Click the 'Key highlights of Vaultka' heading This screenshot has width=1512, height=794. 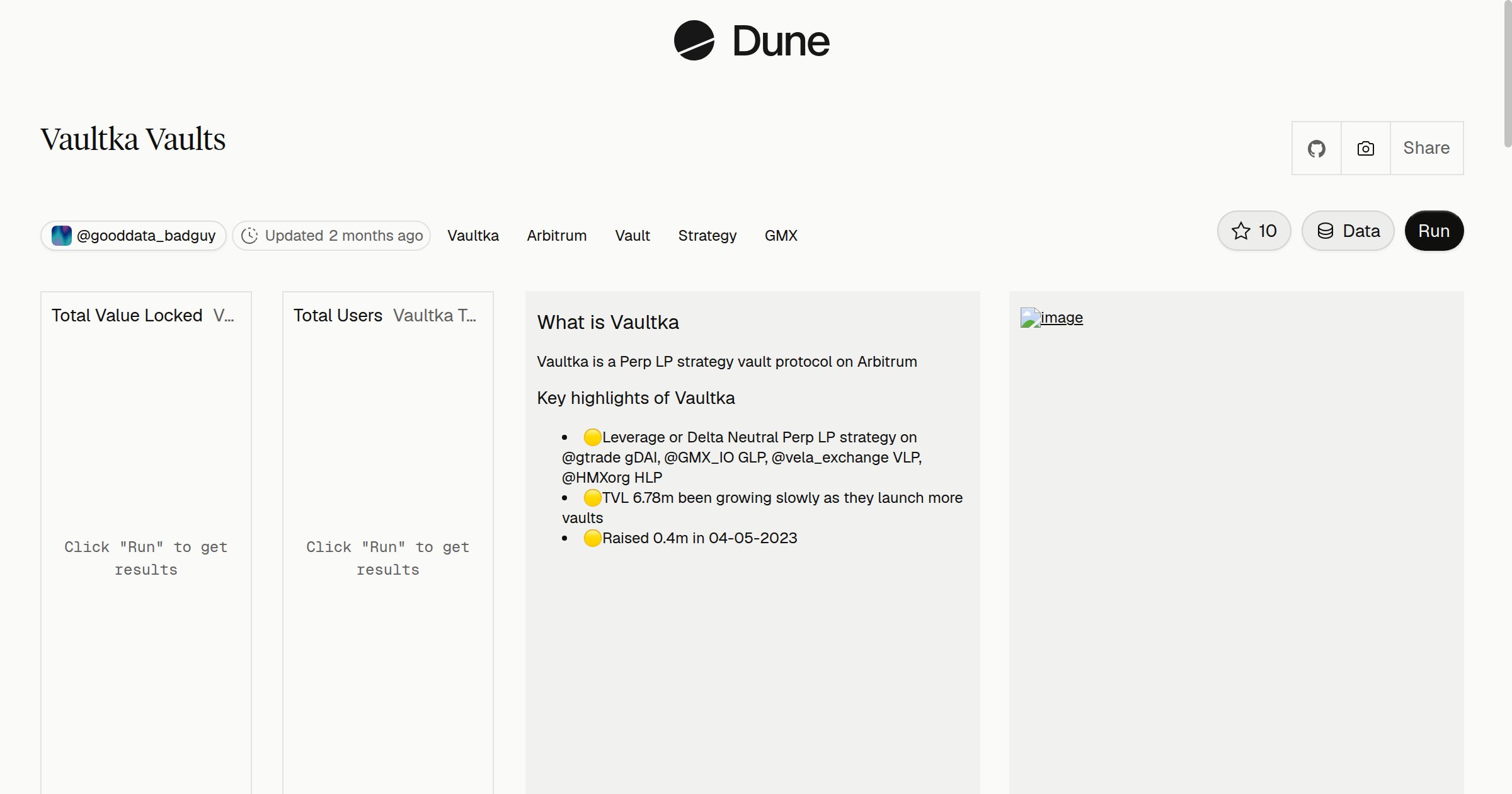(636, 398)
